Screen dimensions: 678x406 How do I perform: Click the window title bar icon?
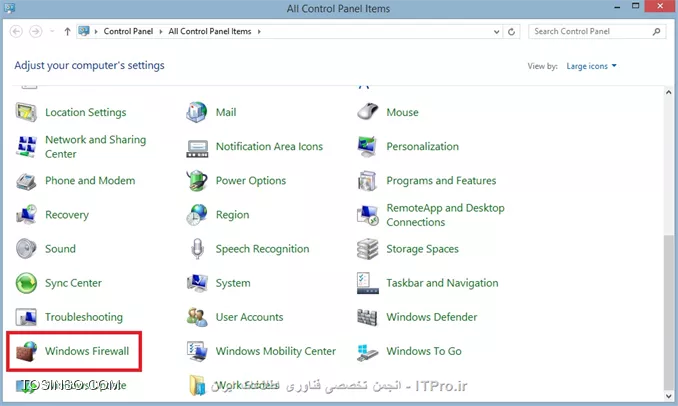pos(9,8)
